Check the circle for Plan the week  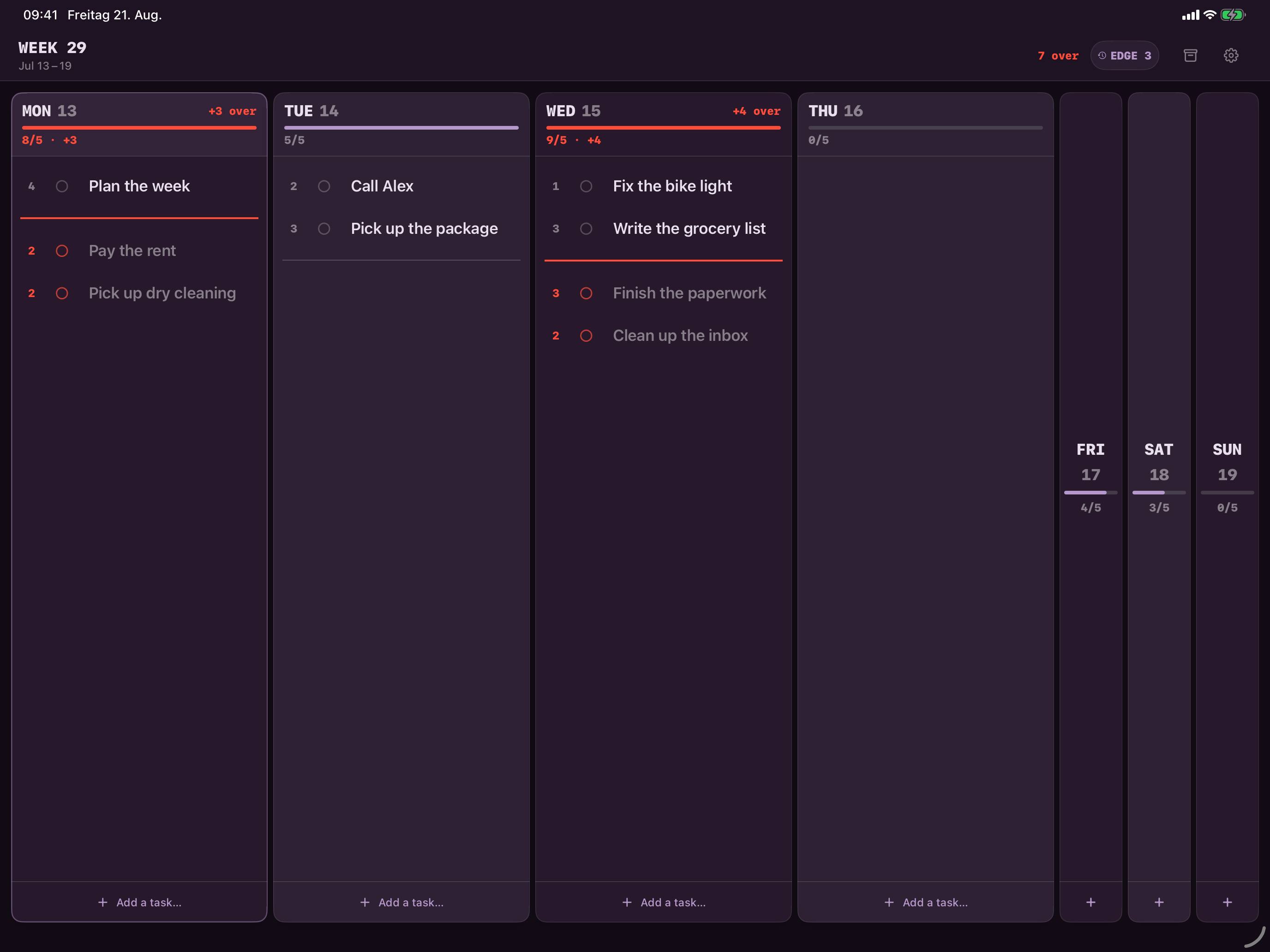coord(62,186)
